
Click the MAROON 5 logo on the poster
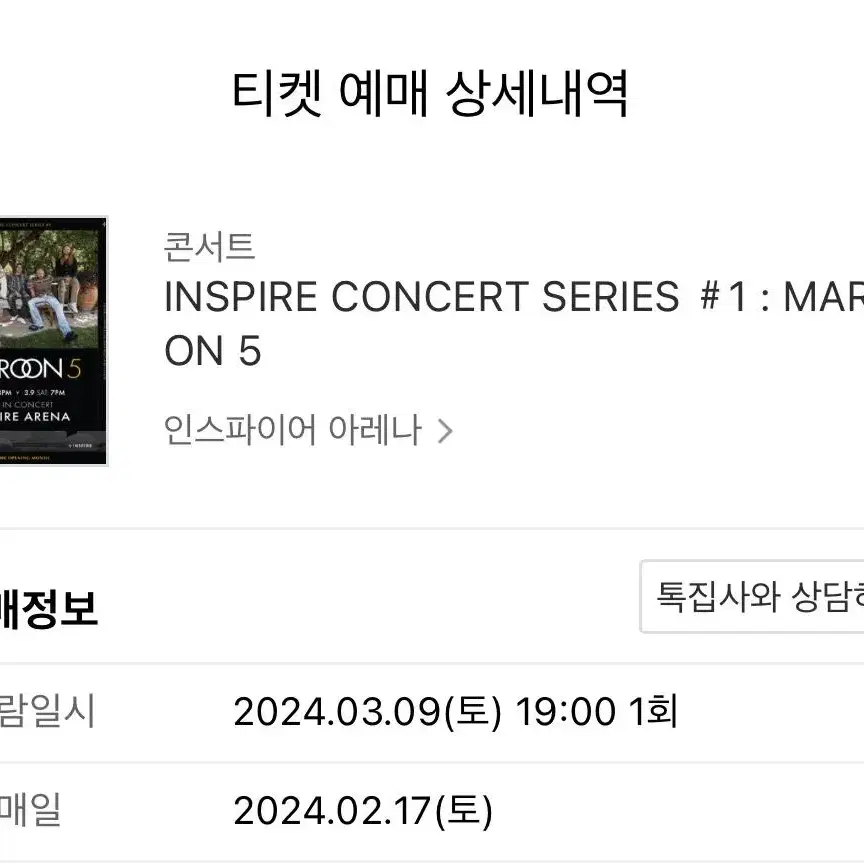[40, 369]
